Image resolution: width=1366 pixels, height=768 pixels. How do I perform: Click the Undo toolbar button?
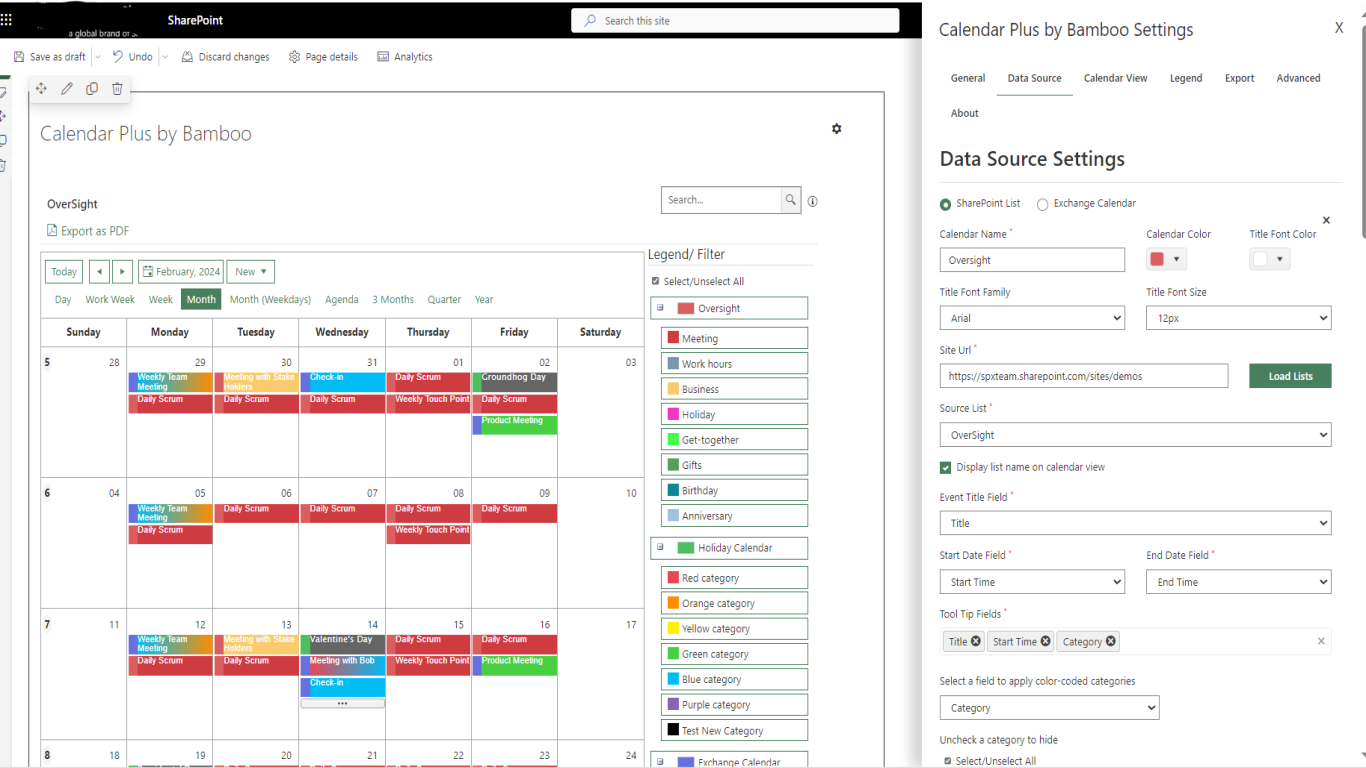[x=132, y=57]
